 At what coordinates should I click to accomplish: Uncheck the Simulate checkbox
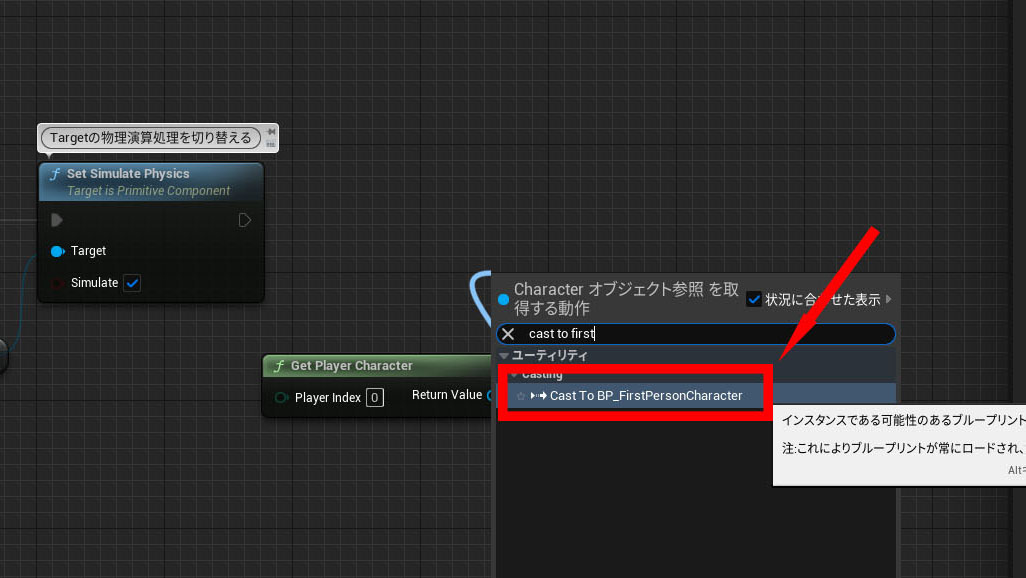tap(132, 283)
